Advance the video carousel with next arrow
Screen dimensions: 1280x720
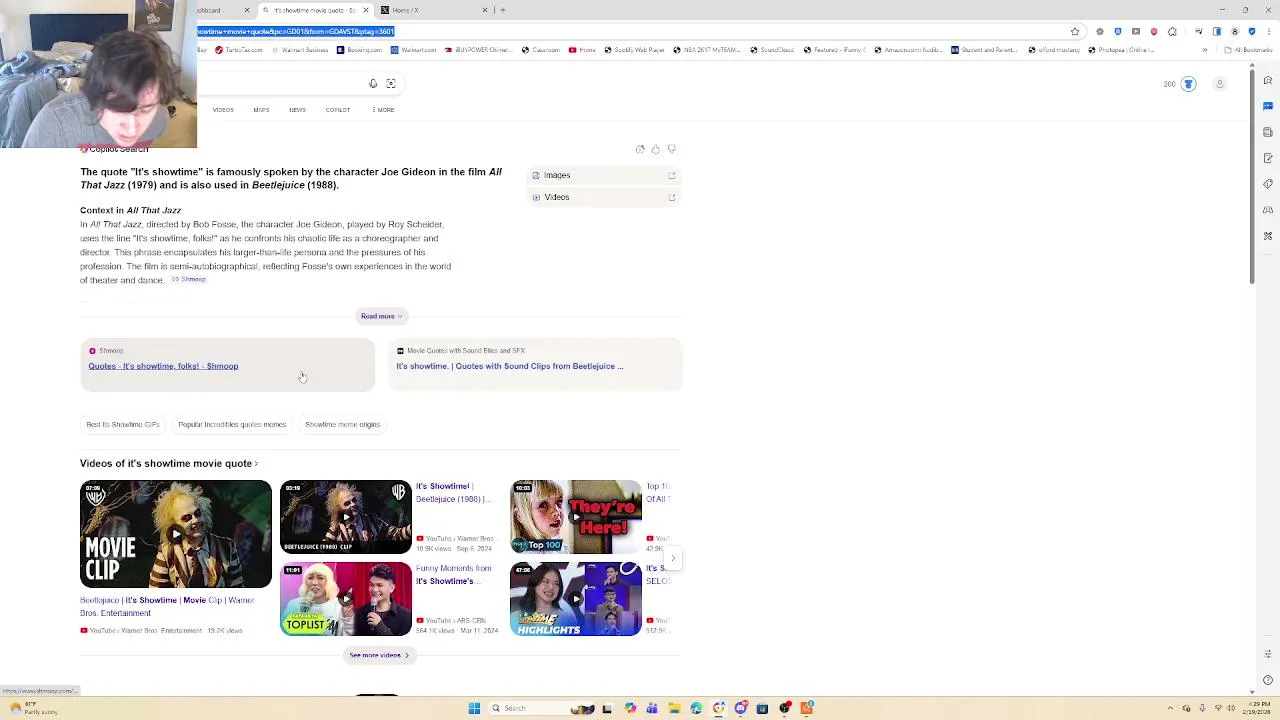[673, 558]
